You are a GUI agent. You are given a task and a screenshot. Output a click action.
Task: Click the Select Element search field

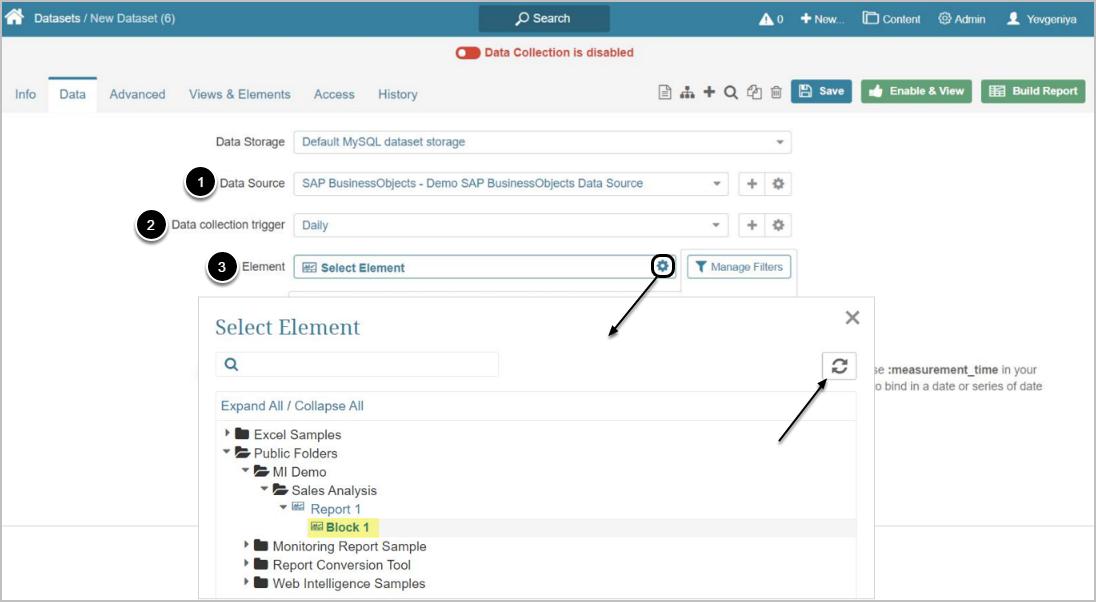point(357,364)
